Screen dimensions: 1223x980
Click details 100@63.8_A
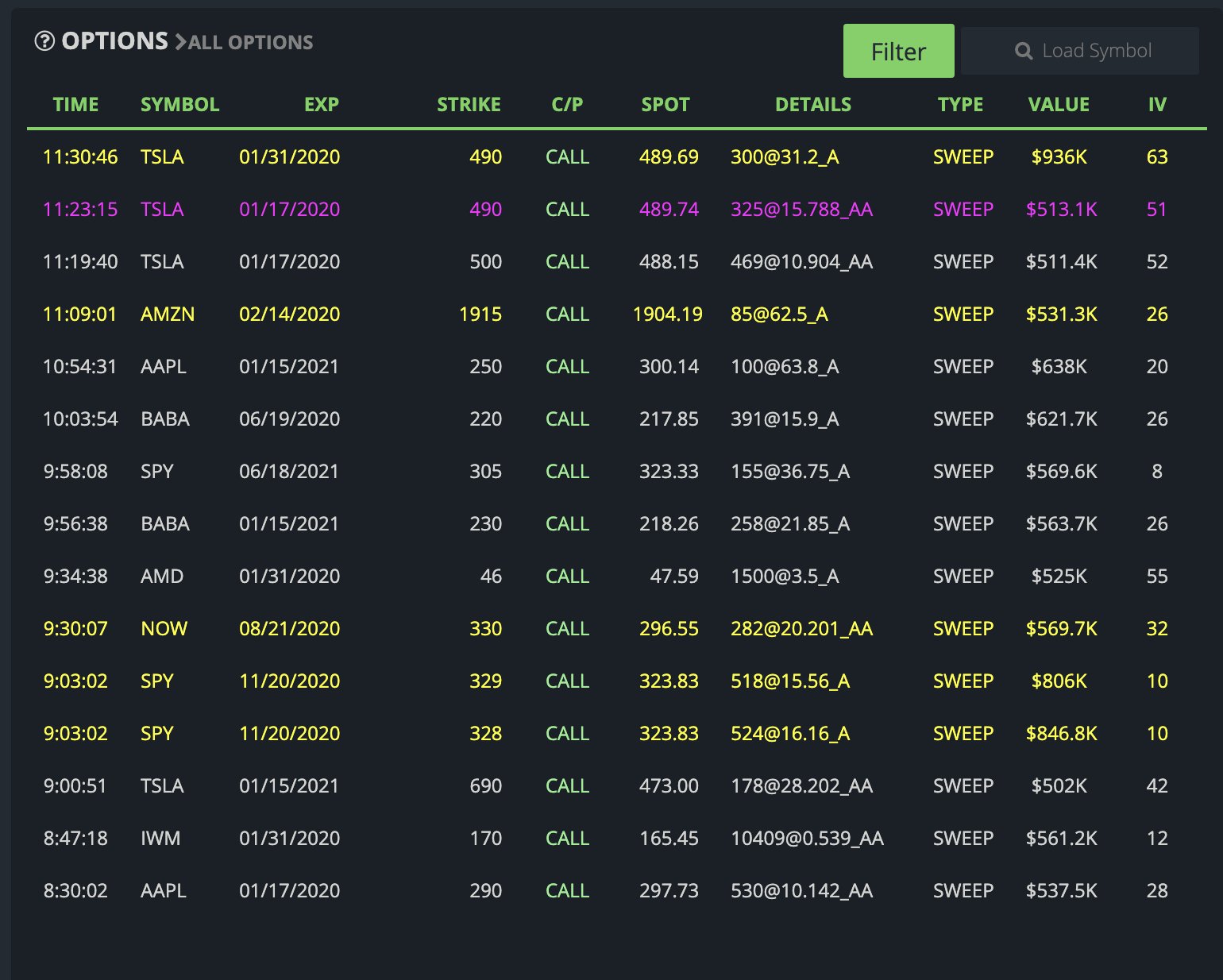tap(785, 366)
